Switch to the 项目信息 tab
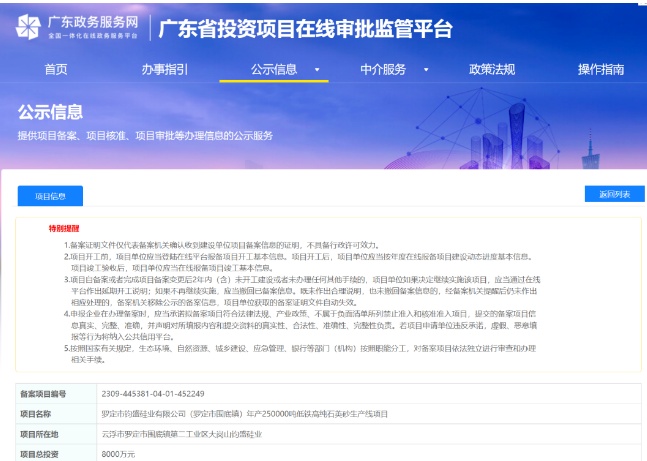The image size is (647, 461). 50,196
